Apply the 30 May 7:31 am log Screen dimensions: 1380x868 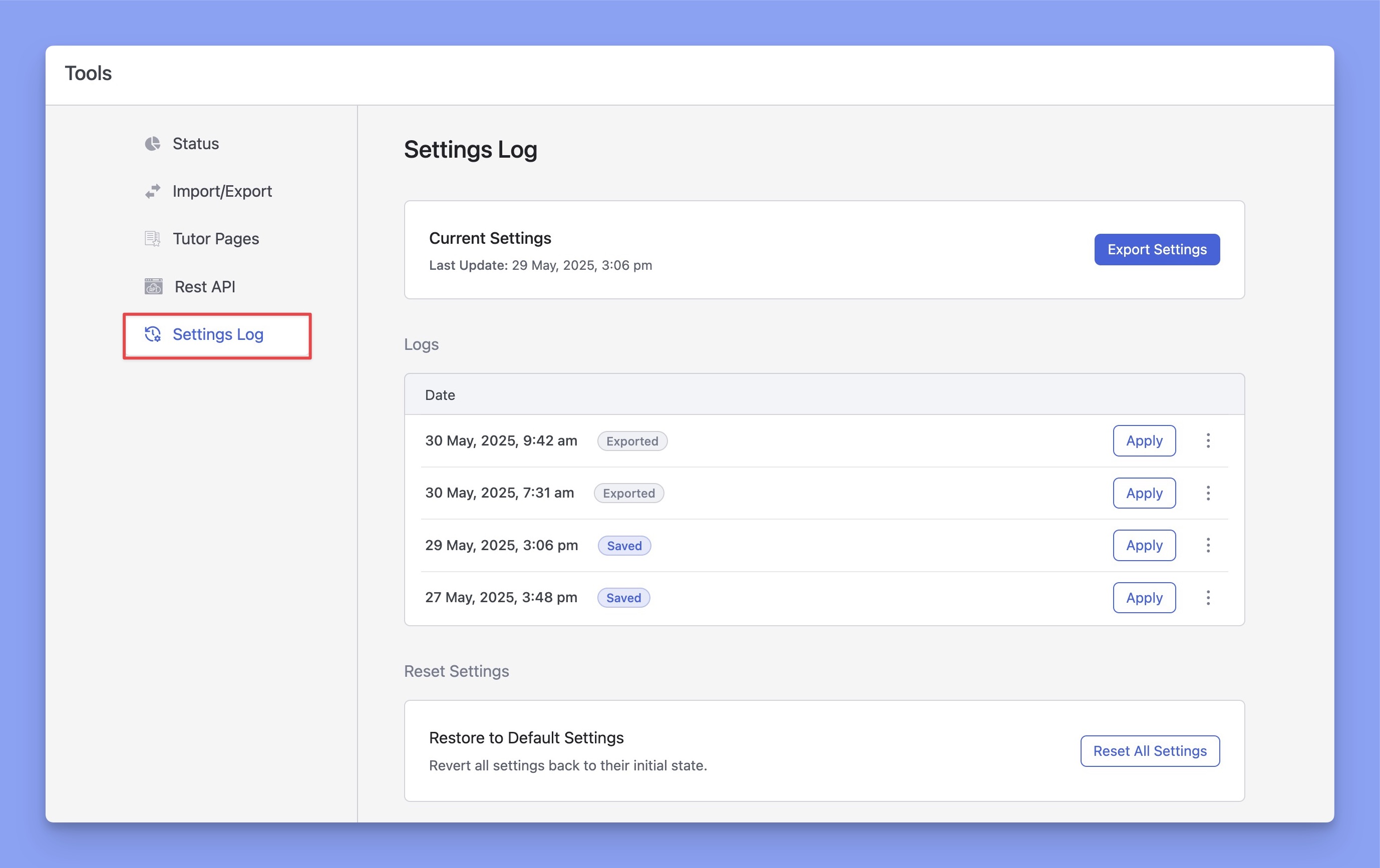click(x=1144, y=493)
